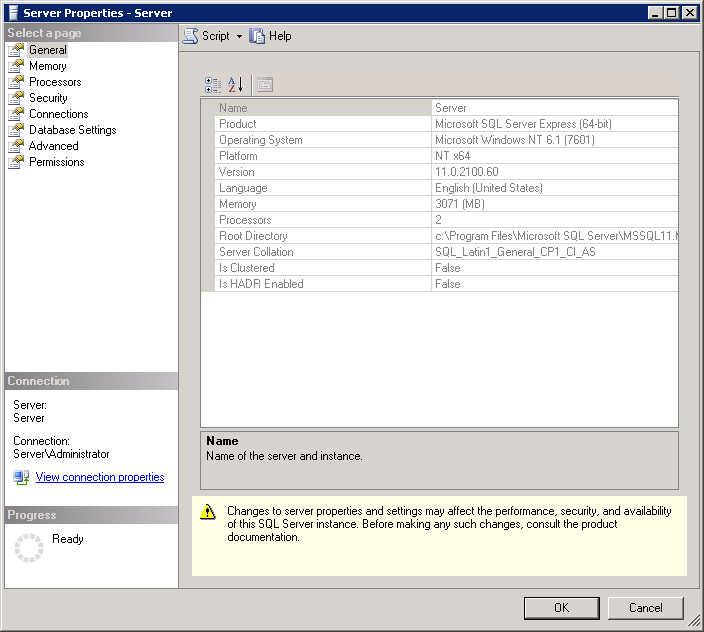Select the Processors property label in grid
The width and height of the screenshot is (704, 632).
coord(245,220)
